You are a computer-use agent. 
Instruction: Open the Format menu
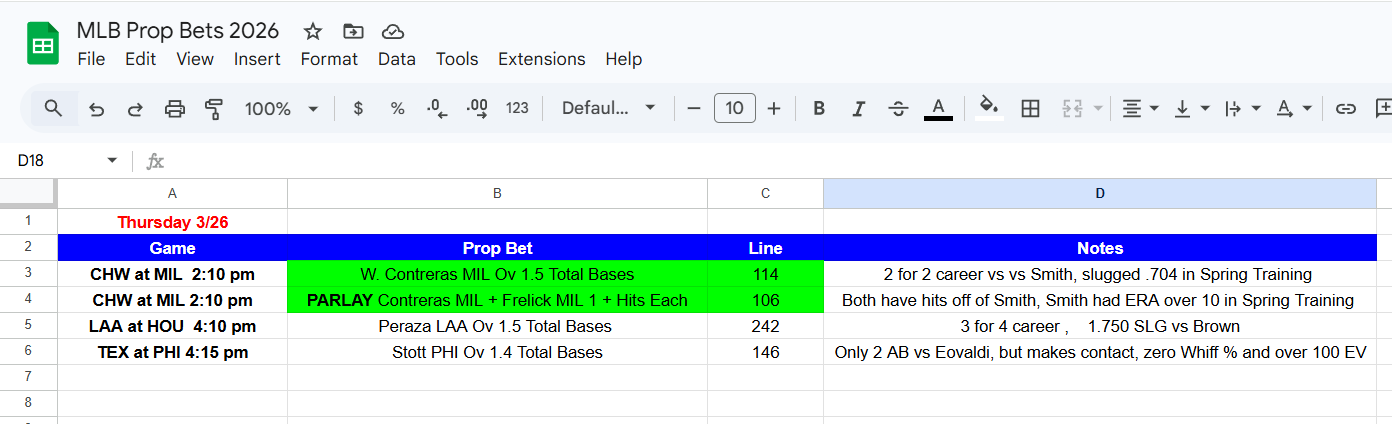329,59
